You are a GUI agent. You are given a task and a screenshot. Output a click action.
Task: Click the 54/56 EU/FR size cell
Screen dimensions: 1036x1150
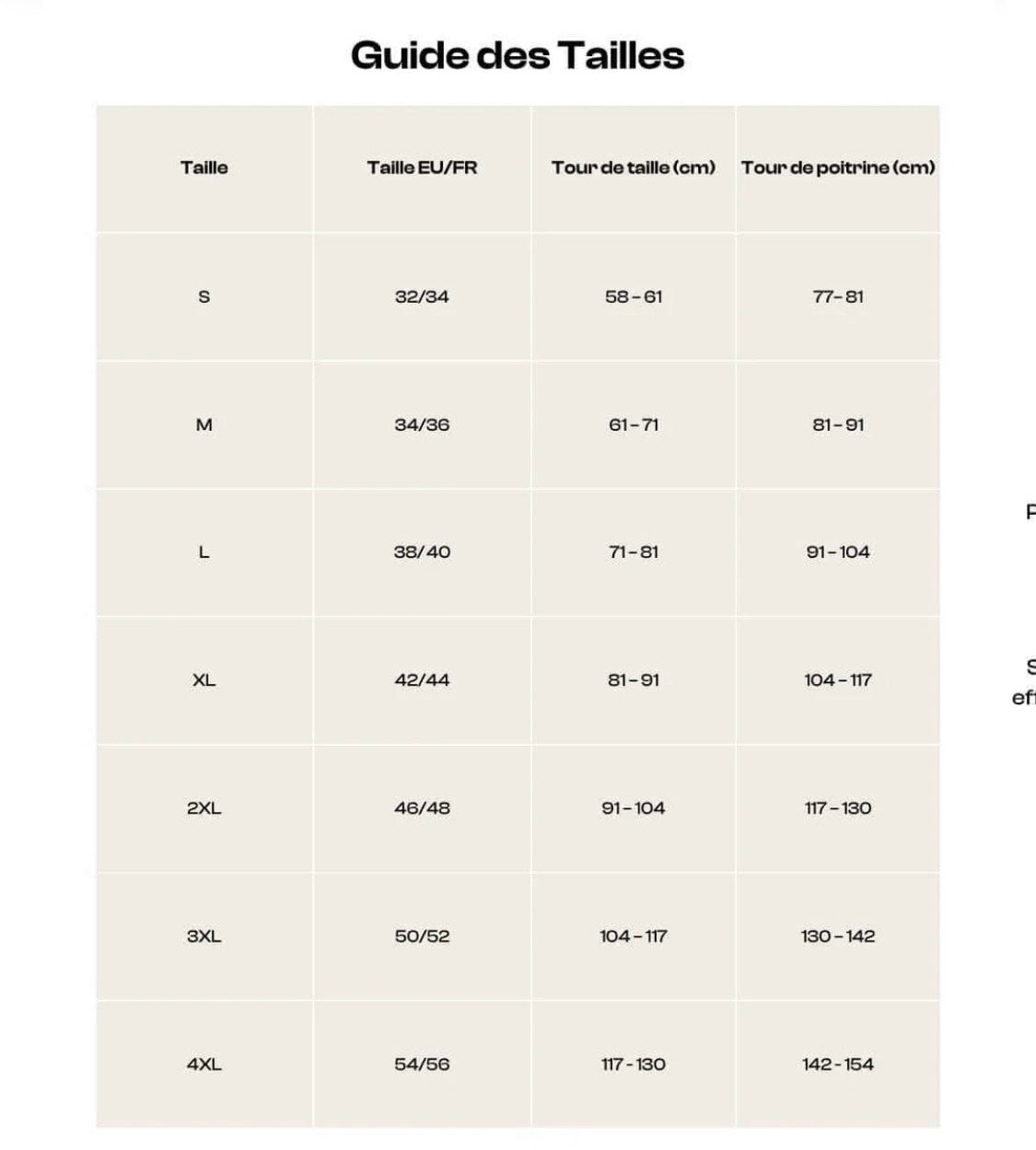pos(422,1064)
